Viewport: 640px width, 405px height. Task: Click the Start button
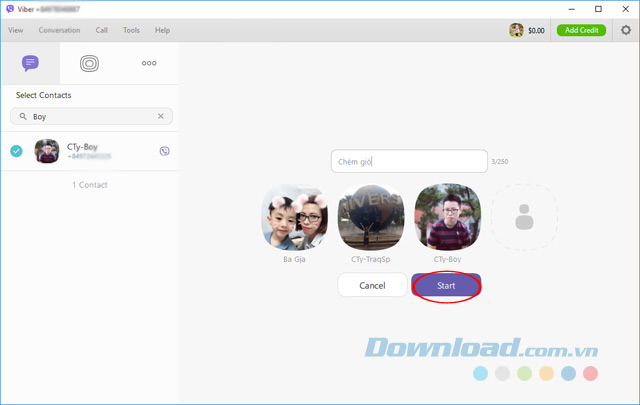(446, 285)
